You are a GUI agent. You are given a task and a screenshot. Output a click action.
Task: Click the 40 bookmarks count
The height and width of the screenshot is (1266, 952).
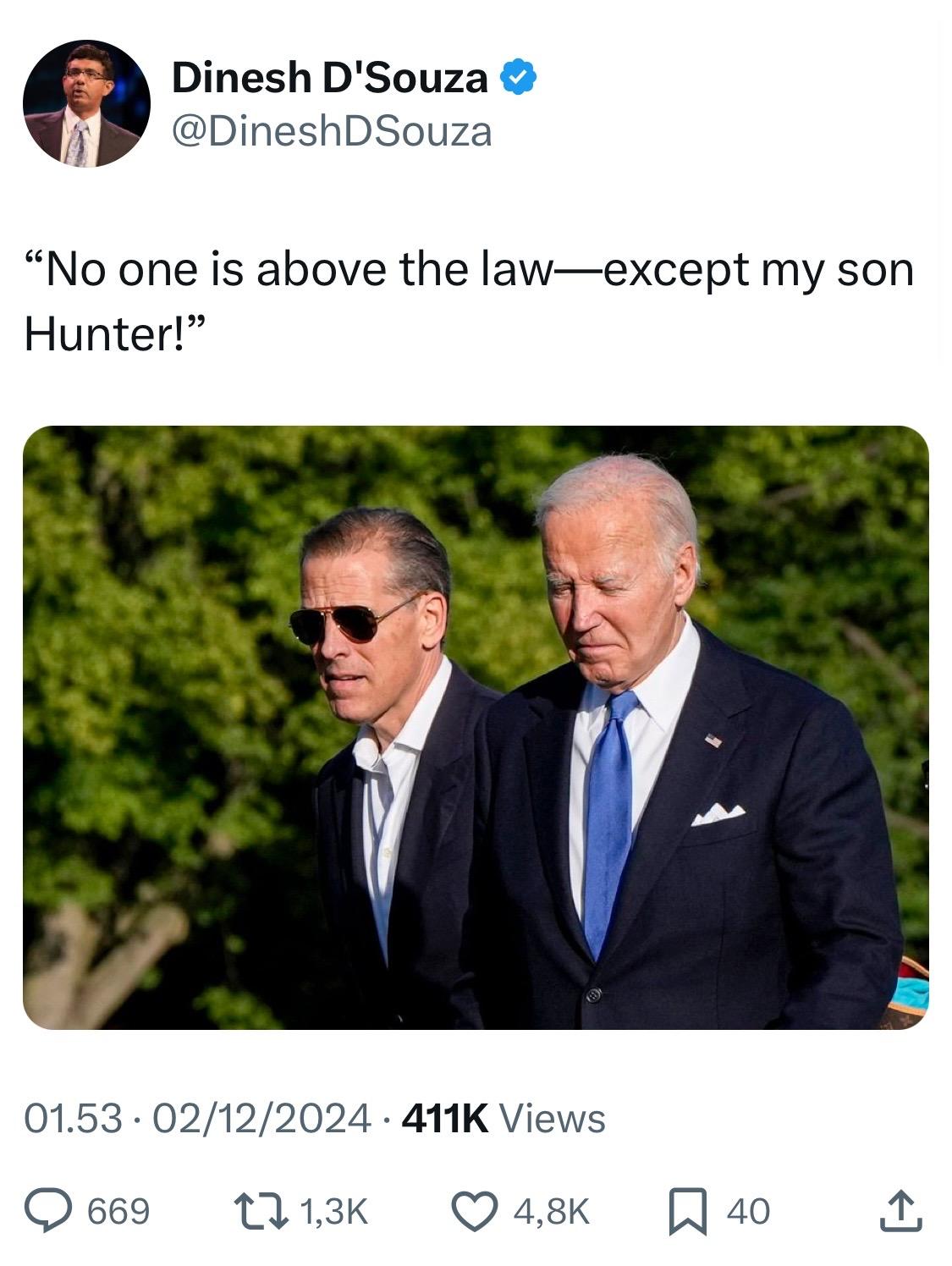[x=748, y=1211]
